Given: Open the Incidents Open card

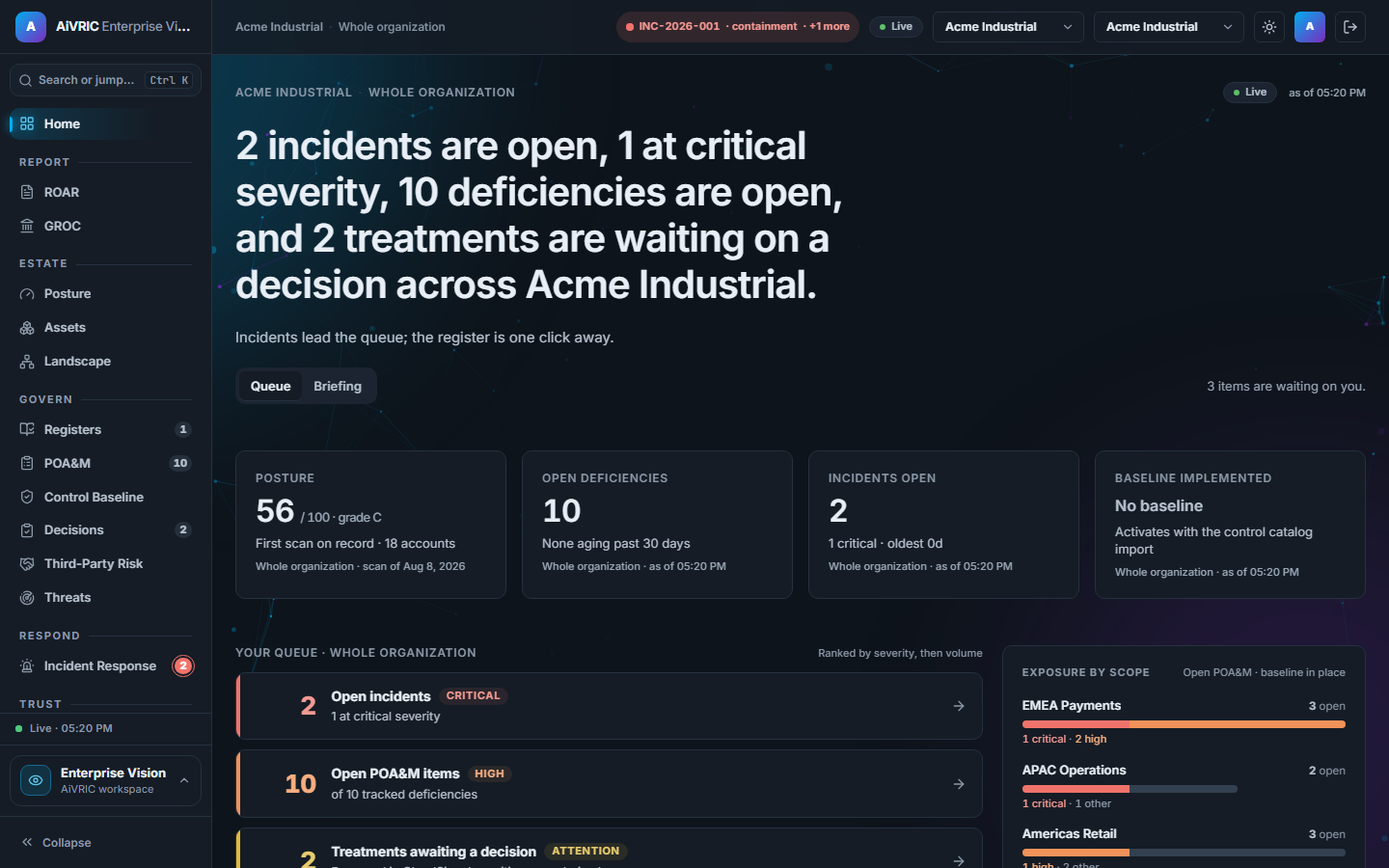Looking at the screenshot, I should pyautogui.click(x=943, y=525).
